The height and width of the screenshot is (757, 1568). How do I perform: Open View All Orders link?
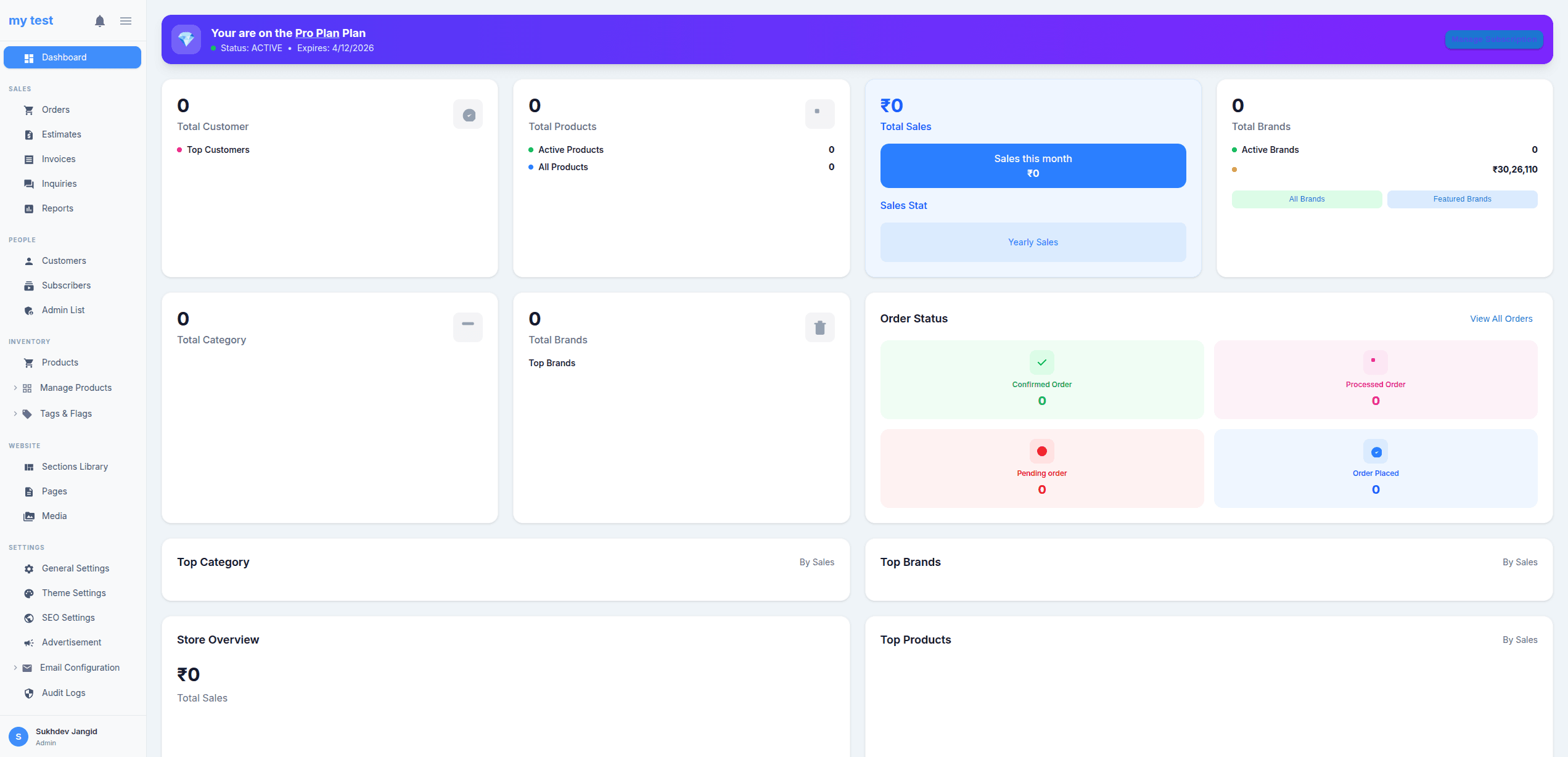[1501, 318]
